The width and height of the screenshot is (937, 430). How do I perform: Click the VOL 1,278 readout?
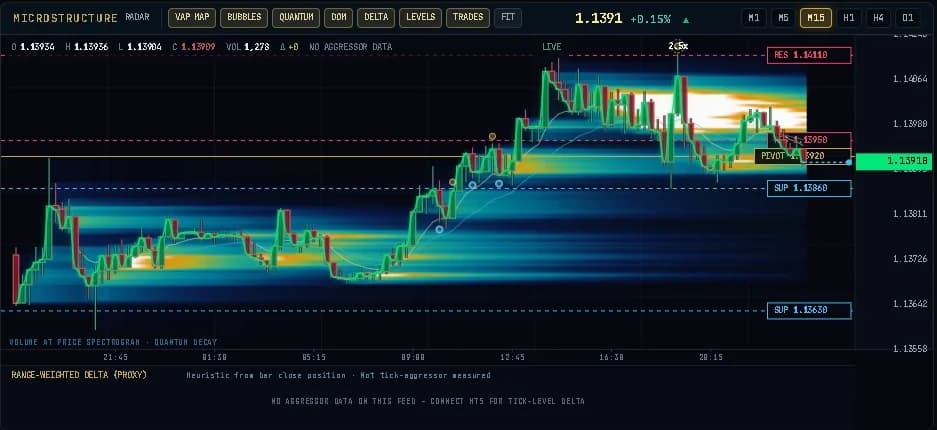[x=247, y=46]
